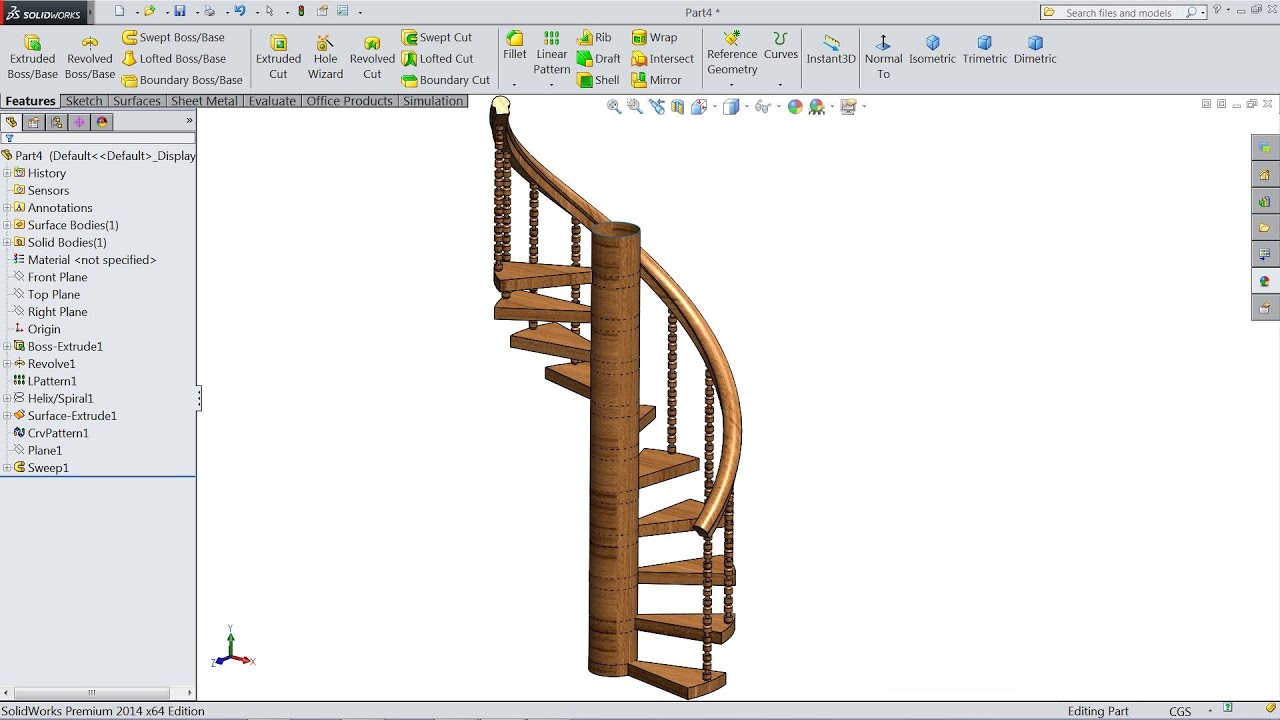Click the Boundary Cut tool
The width and height of the screenshot is (1280, 720).
point(445,80)
